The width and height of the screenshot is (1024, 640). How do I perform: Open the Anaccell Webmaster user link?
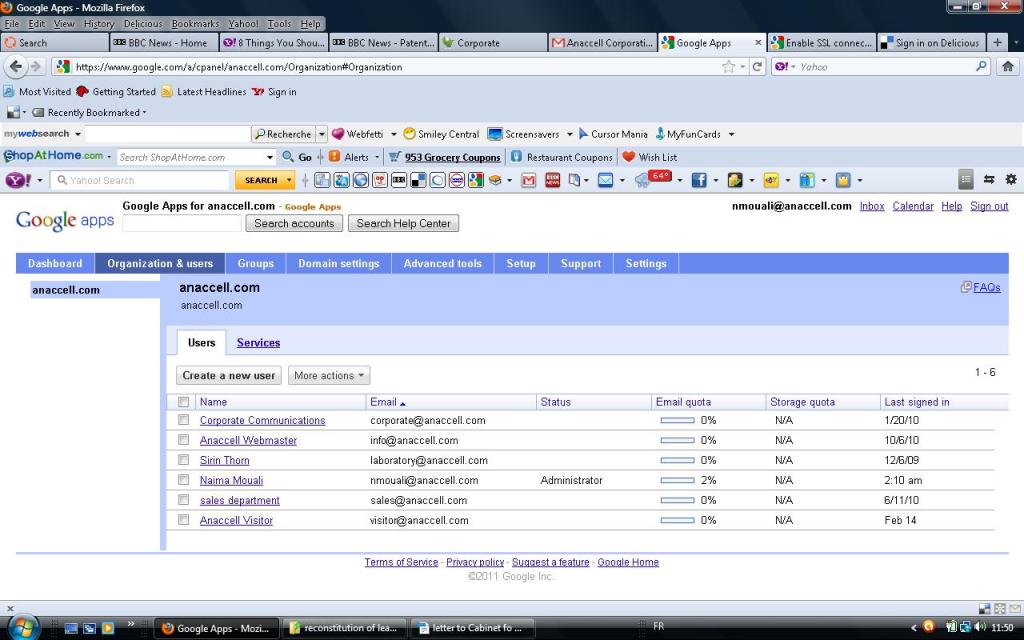tap(248, 440)
